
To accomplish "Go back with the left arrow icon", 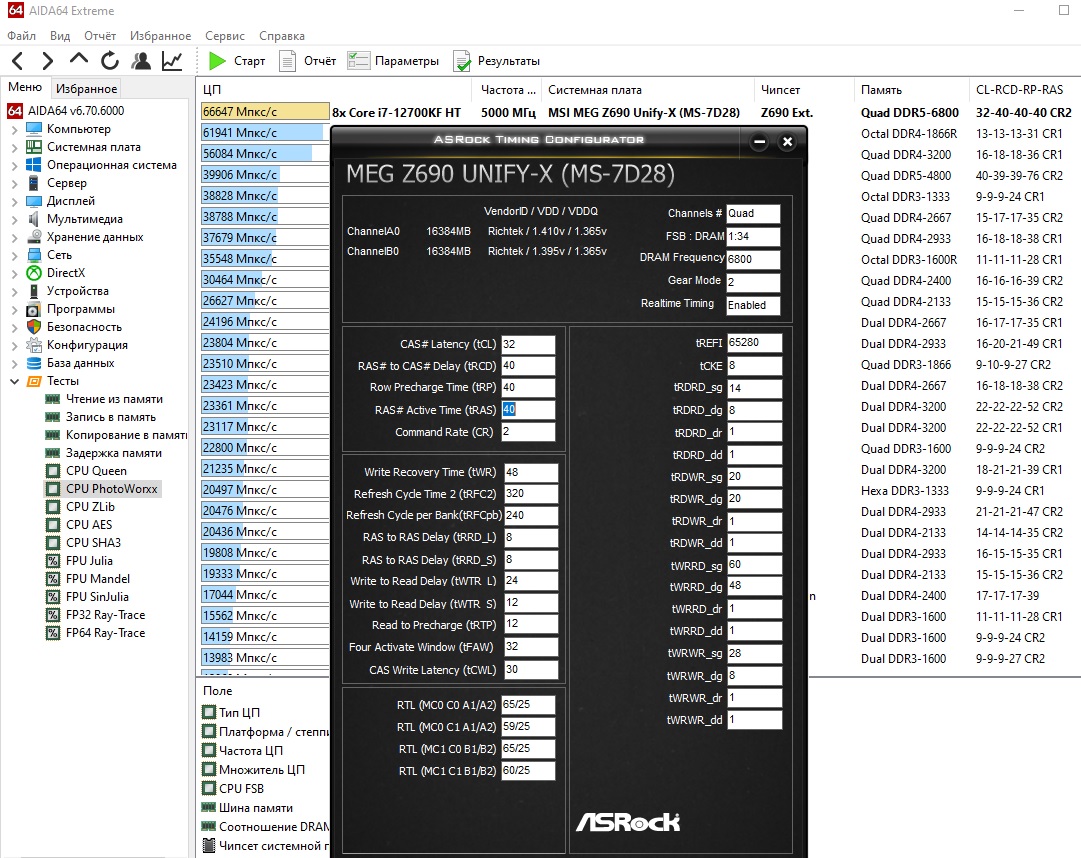I will (18, 61).
